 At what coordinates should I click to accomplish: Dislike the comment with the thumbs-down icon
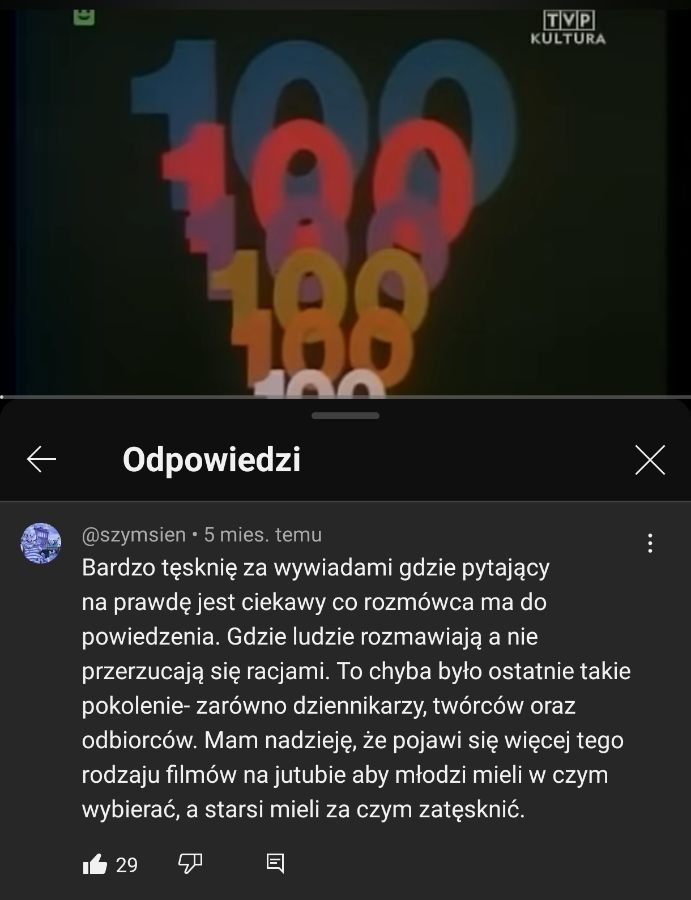coord(190,863)
